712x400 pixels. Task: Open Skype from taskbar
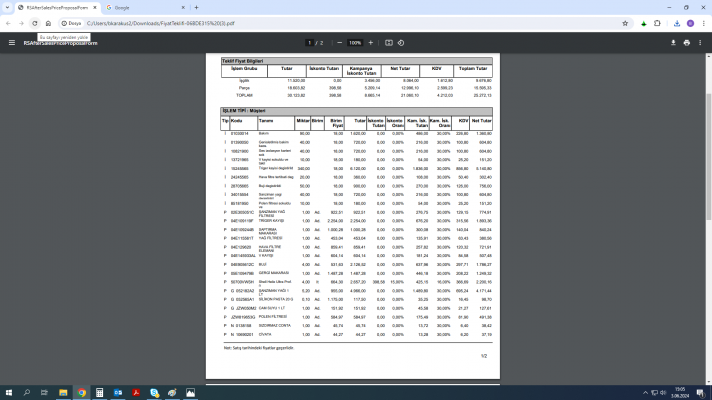(154, 393)
